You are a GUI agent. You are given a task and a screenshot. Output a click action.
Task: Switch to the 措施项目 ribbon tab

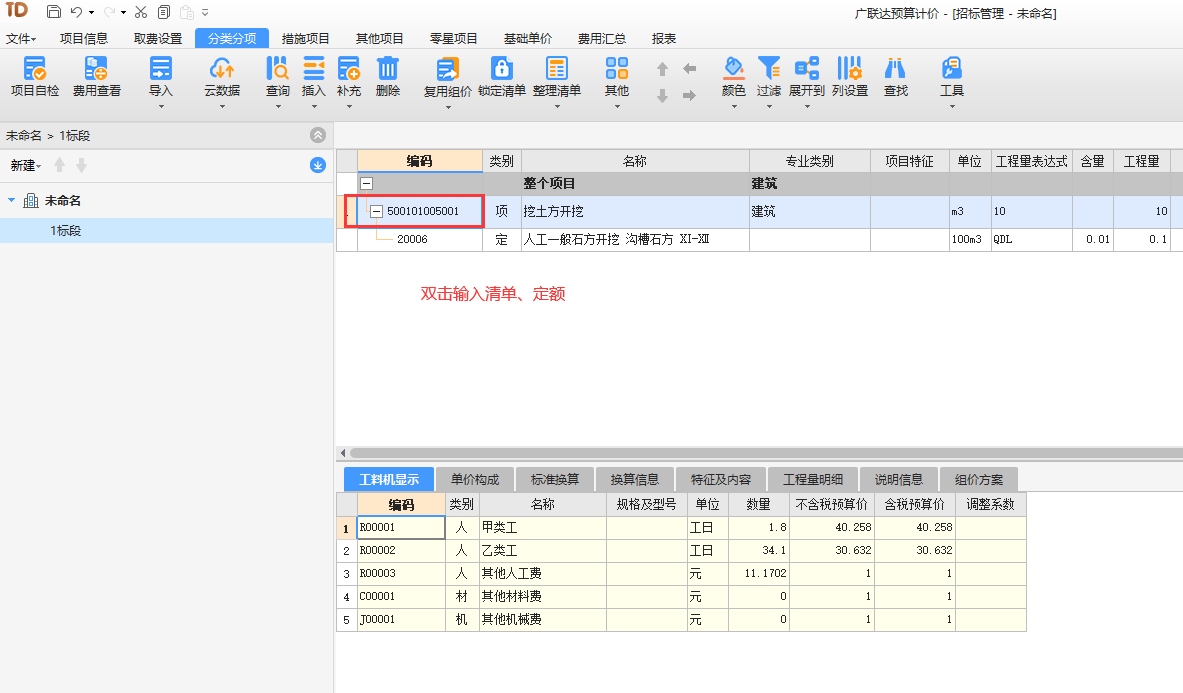pos(304,38)
